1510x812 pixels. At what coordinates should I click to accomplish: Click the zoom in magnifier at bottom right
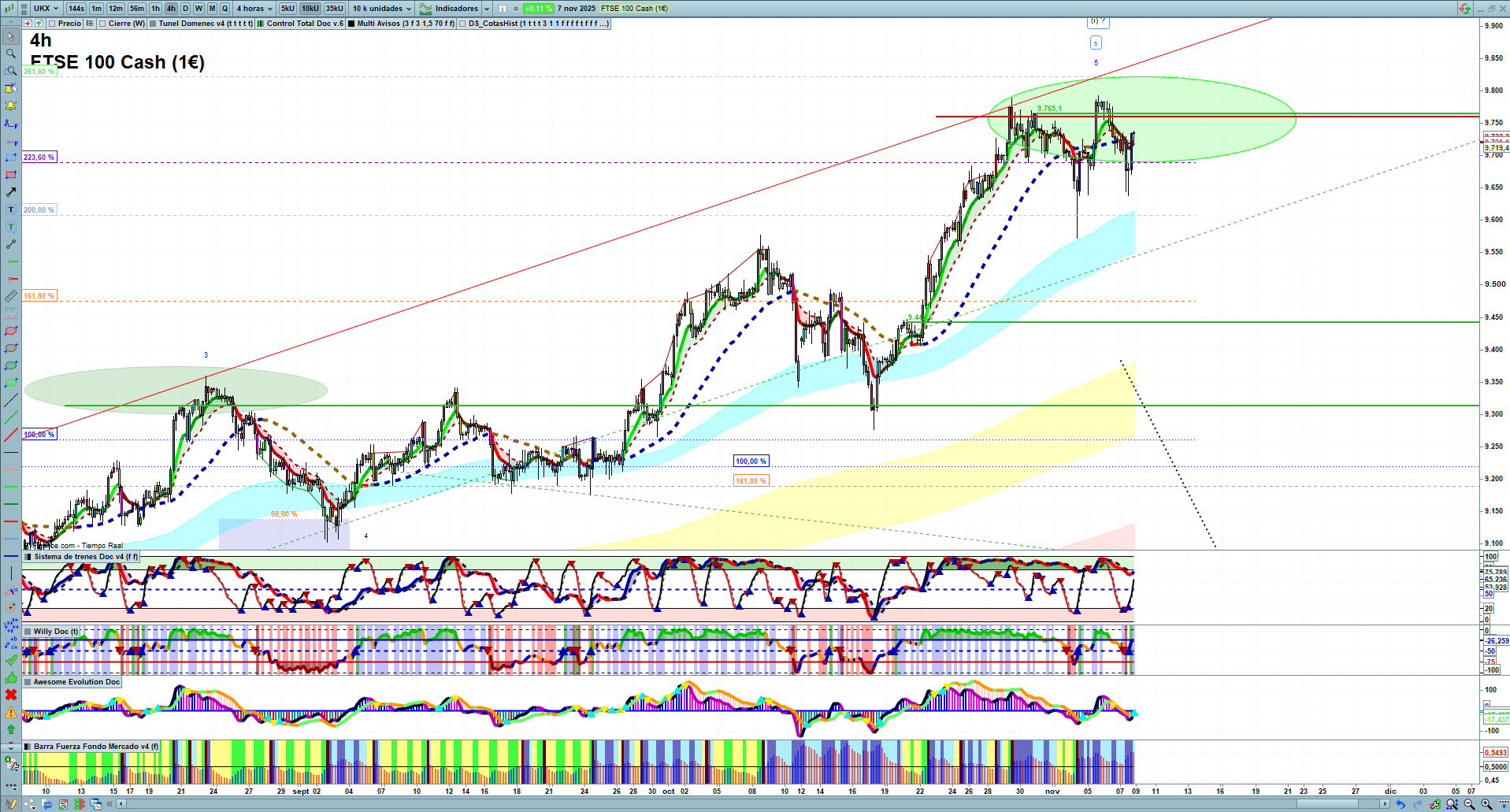tap(1486, 804)
